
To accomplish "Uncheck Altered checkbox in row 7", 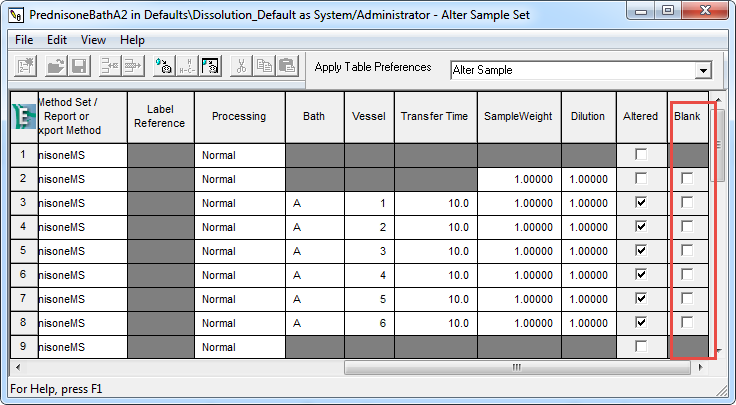I will click(641, 298).
